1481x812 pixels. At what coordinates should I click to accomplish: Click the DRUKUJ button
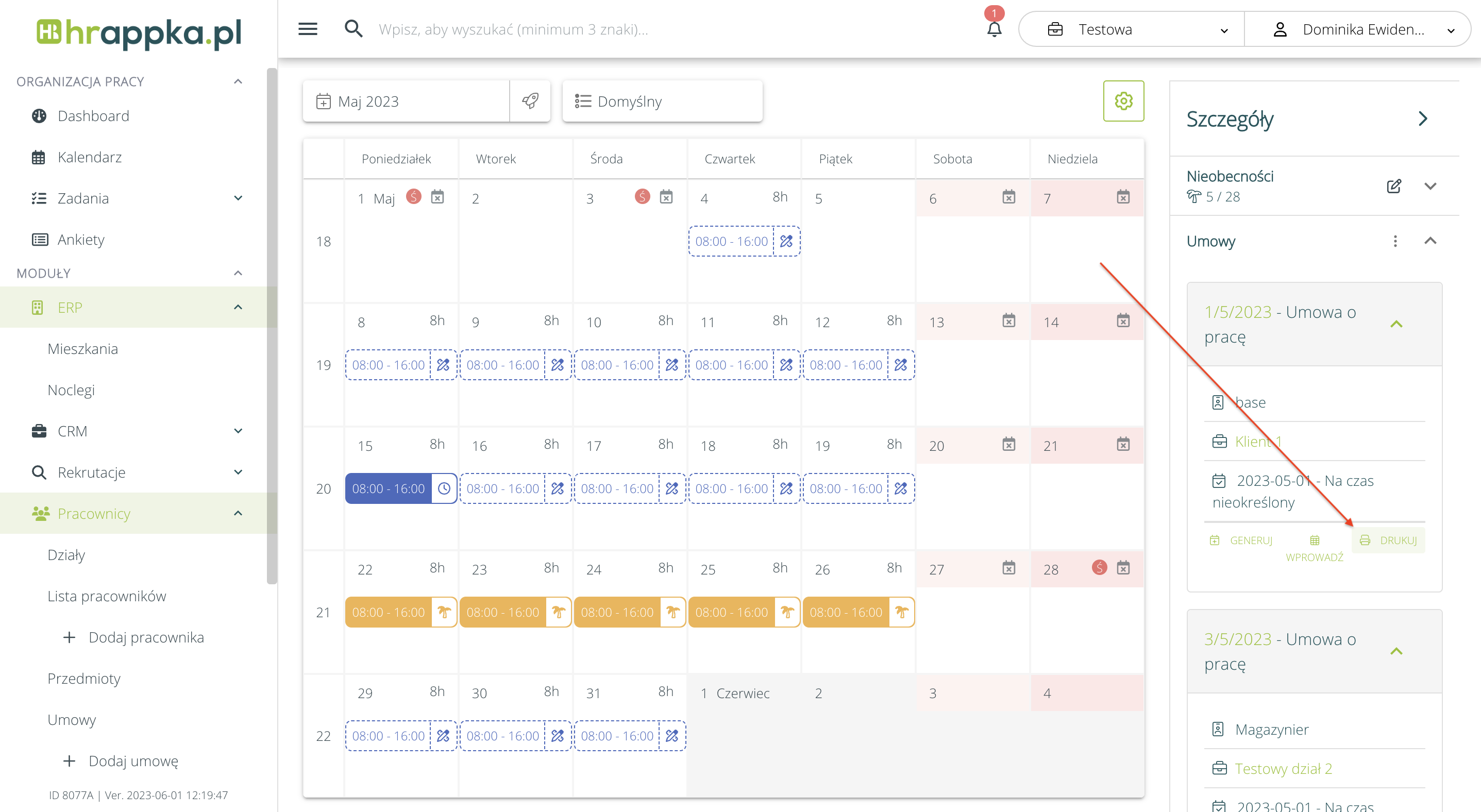pos(1388,540)
